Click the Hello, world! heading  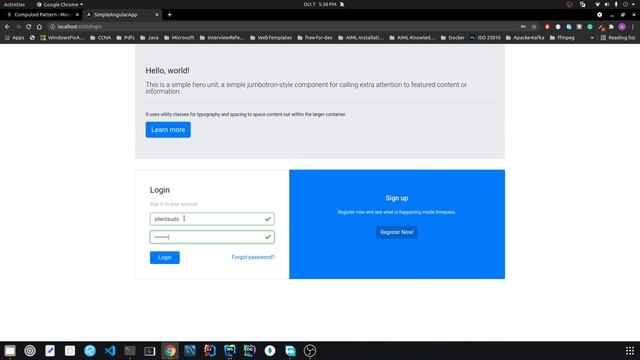[x=167, y=71]
